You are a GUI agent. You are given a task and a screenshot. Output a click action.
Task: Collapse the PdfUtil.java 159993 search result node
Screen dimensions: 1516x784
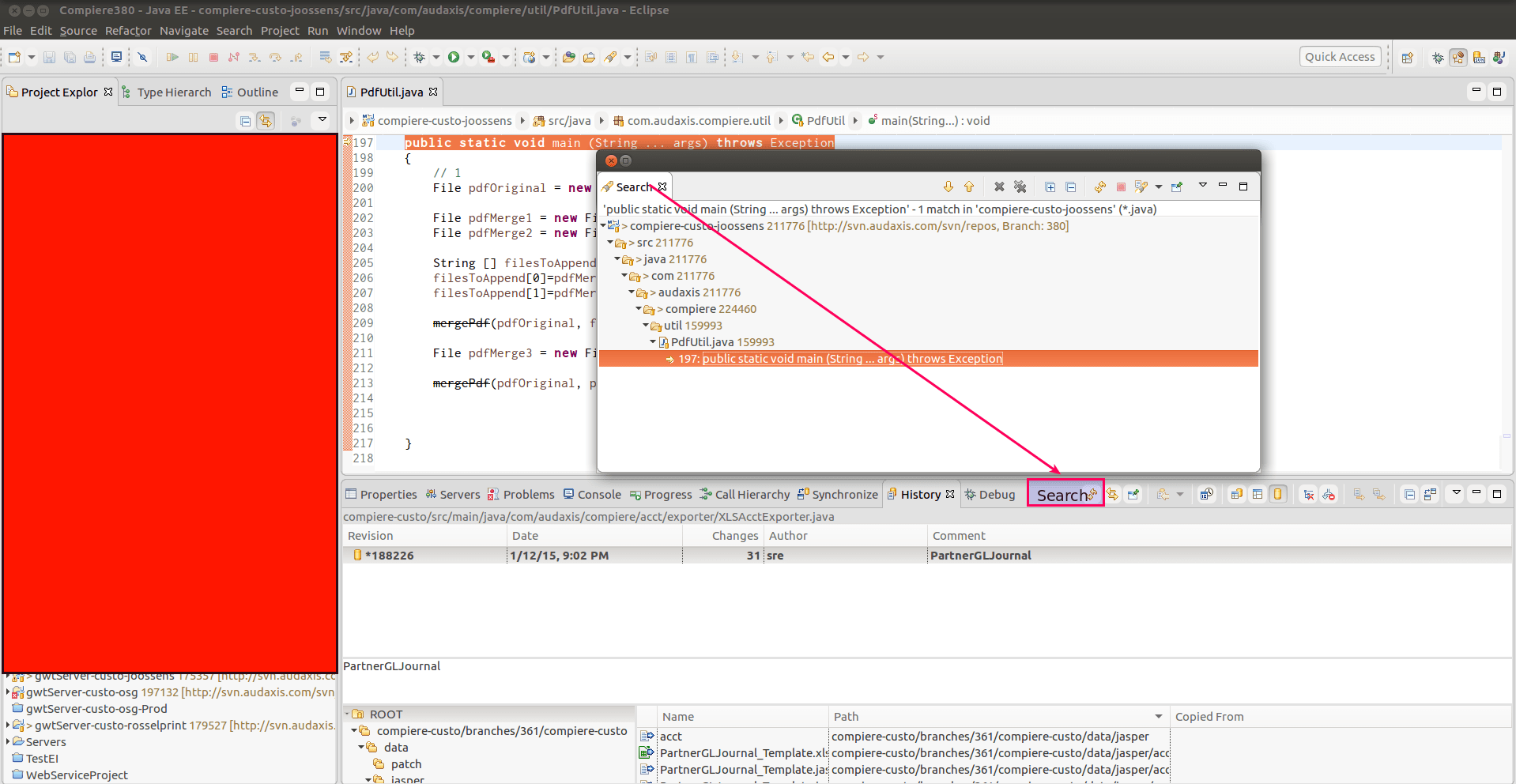[653, 342]
